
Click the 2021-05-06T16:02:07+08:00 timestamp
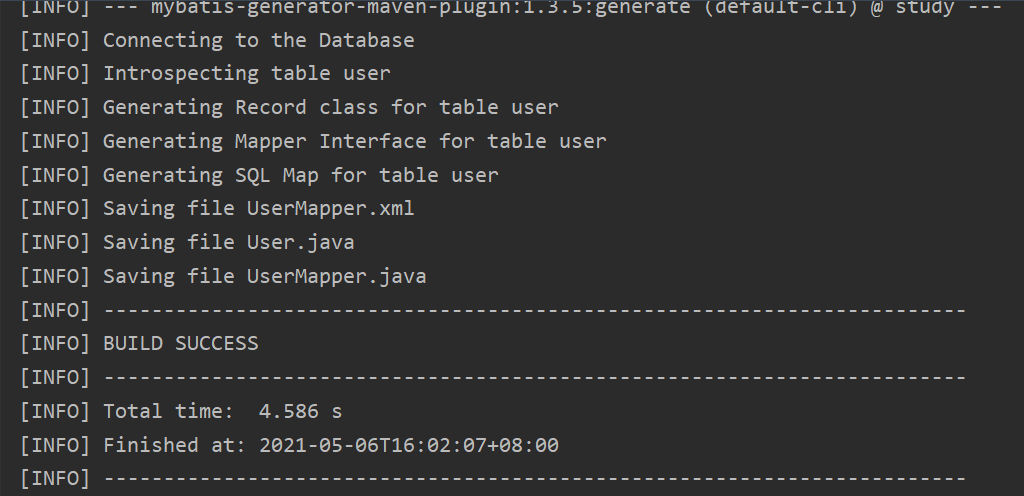[x=409, y=445]
